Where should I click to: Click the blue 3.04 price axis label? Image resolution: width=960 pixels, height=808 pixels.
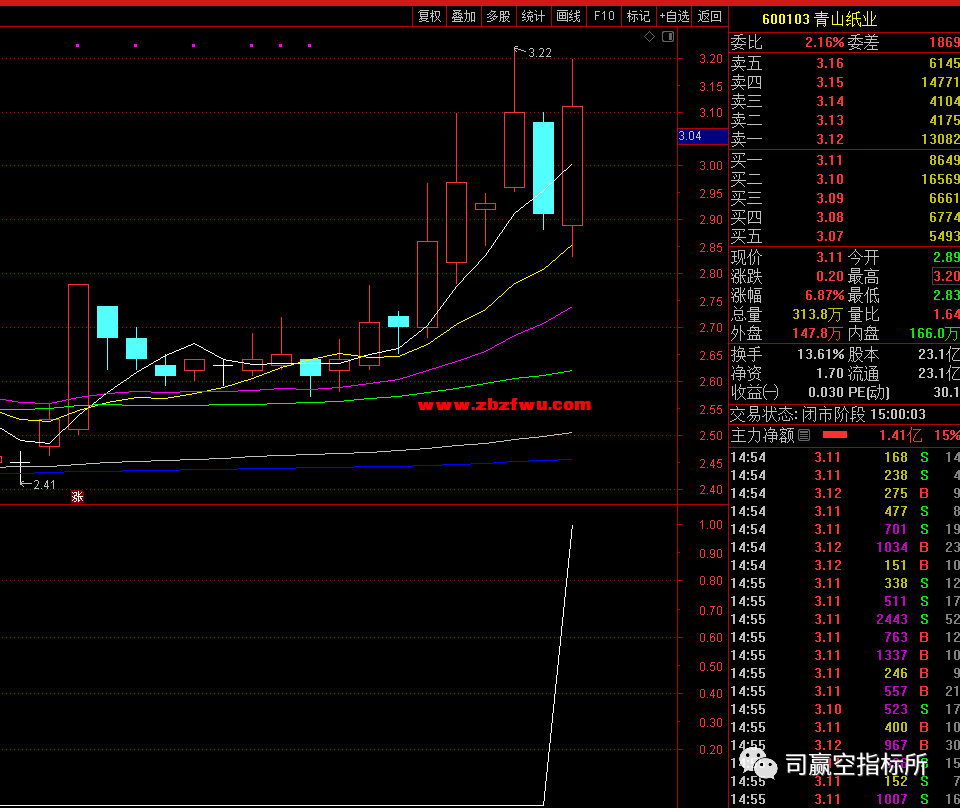(x=703, y=136)
